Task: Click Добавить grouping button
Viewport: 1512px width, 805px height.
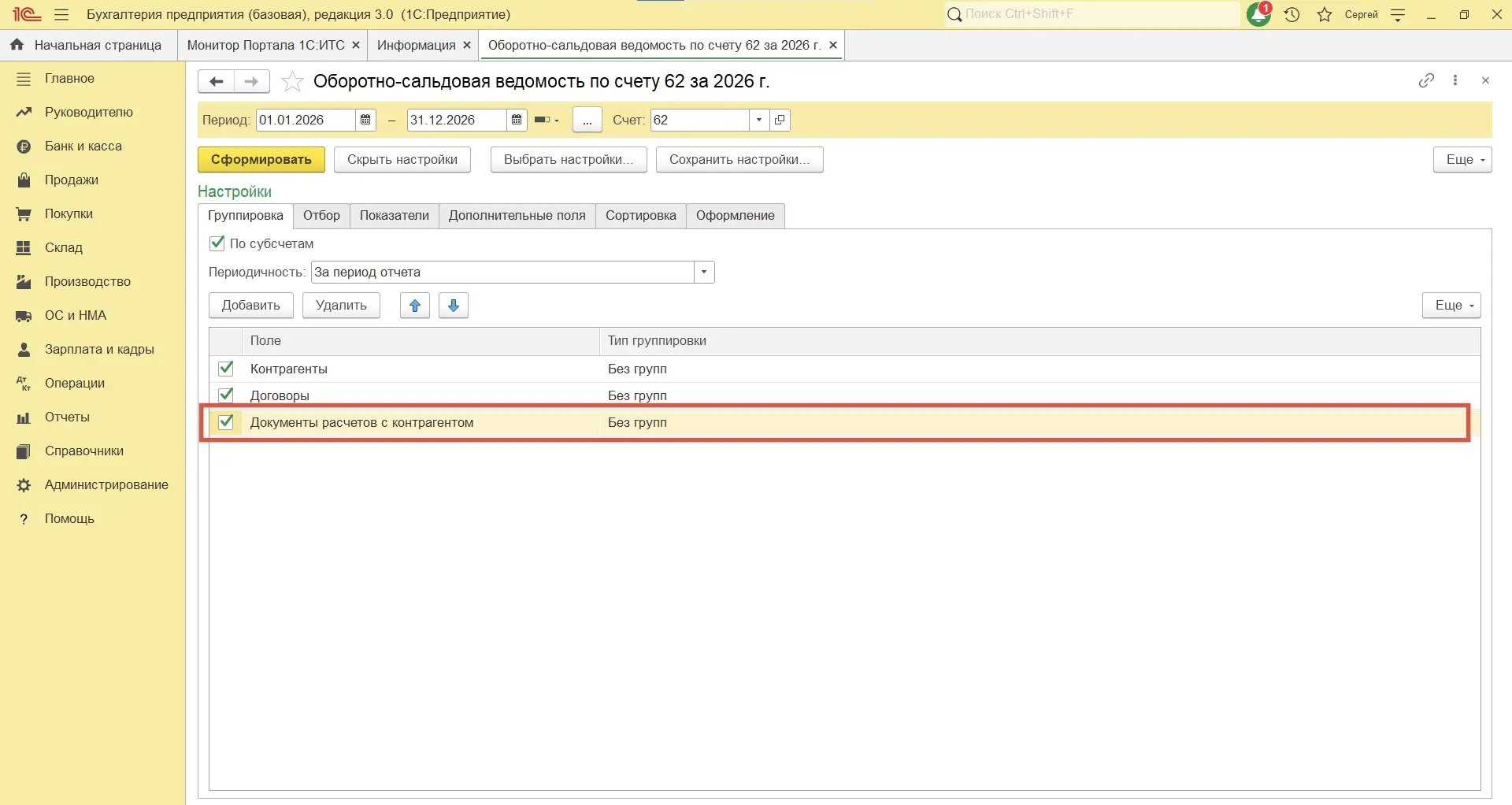Action: click(251, 306)
